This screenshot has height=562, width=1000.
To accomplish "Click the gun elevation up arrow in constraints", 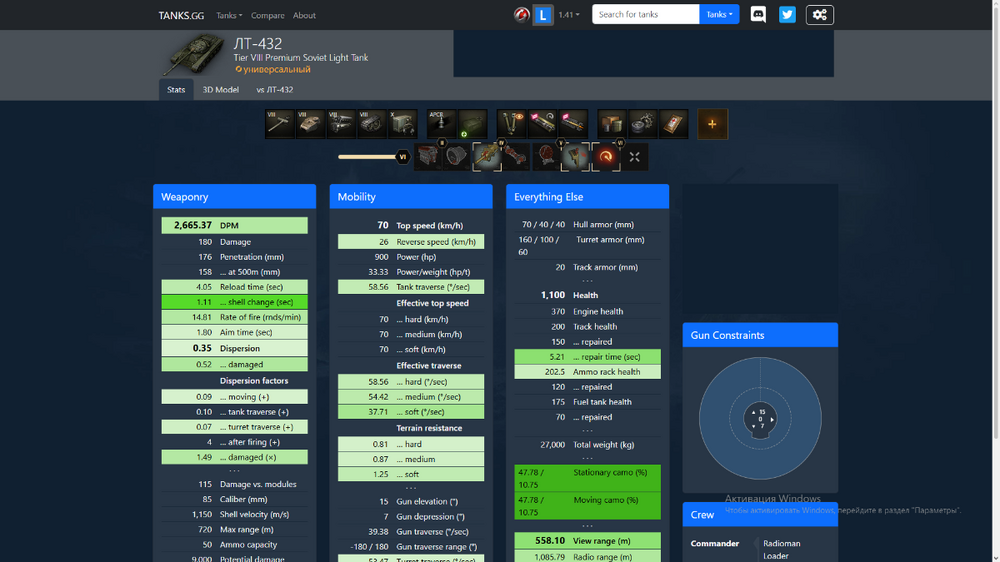I will click(x=753, y=412).
